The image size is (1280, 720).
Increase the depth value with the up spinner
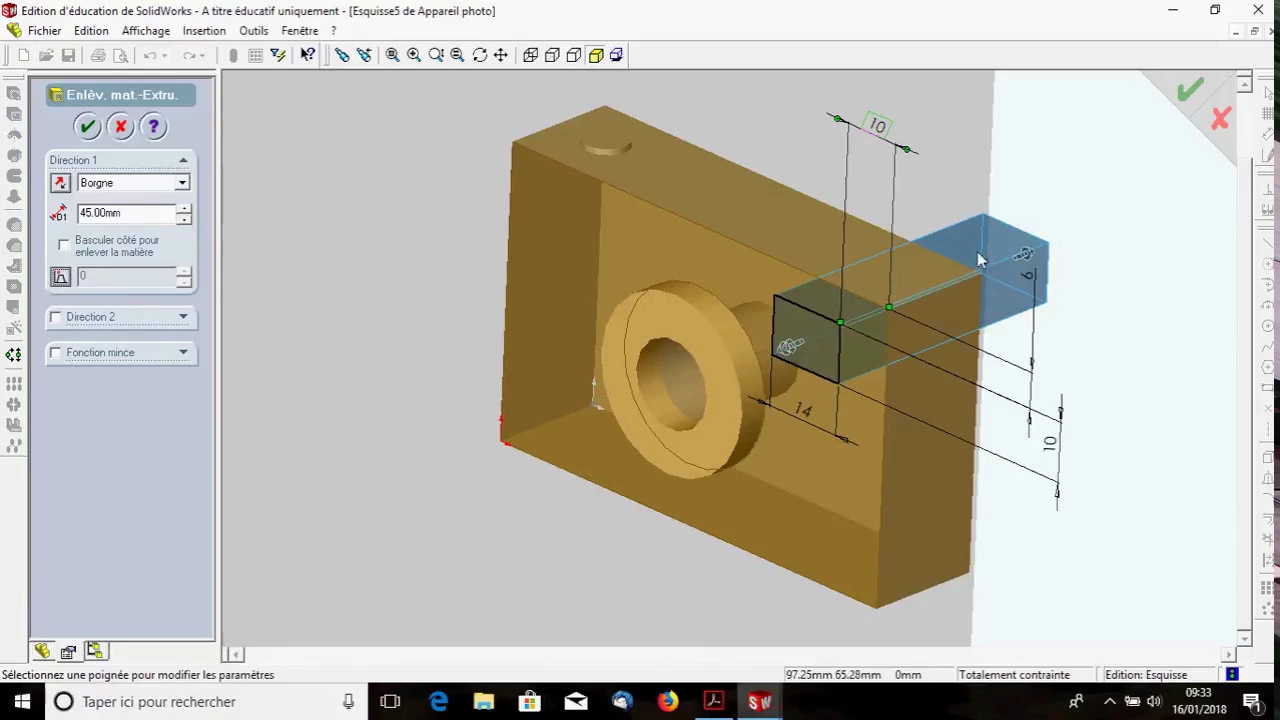(183, 208)
